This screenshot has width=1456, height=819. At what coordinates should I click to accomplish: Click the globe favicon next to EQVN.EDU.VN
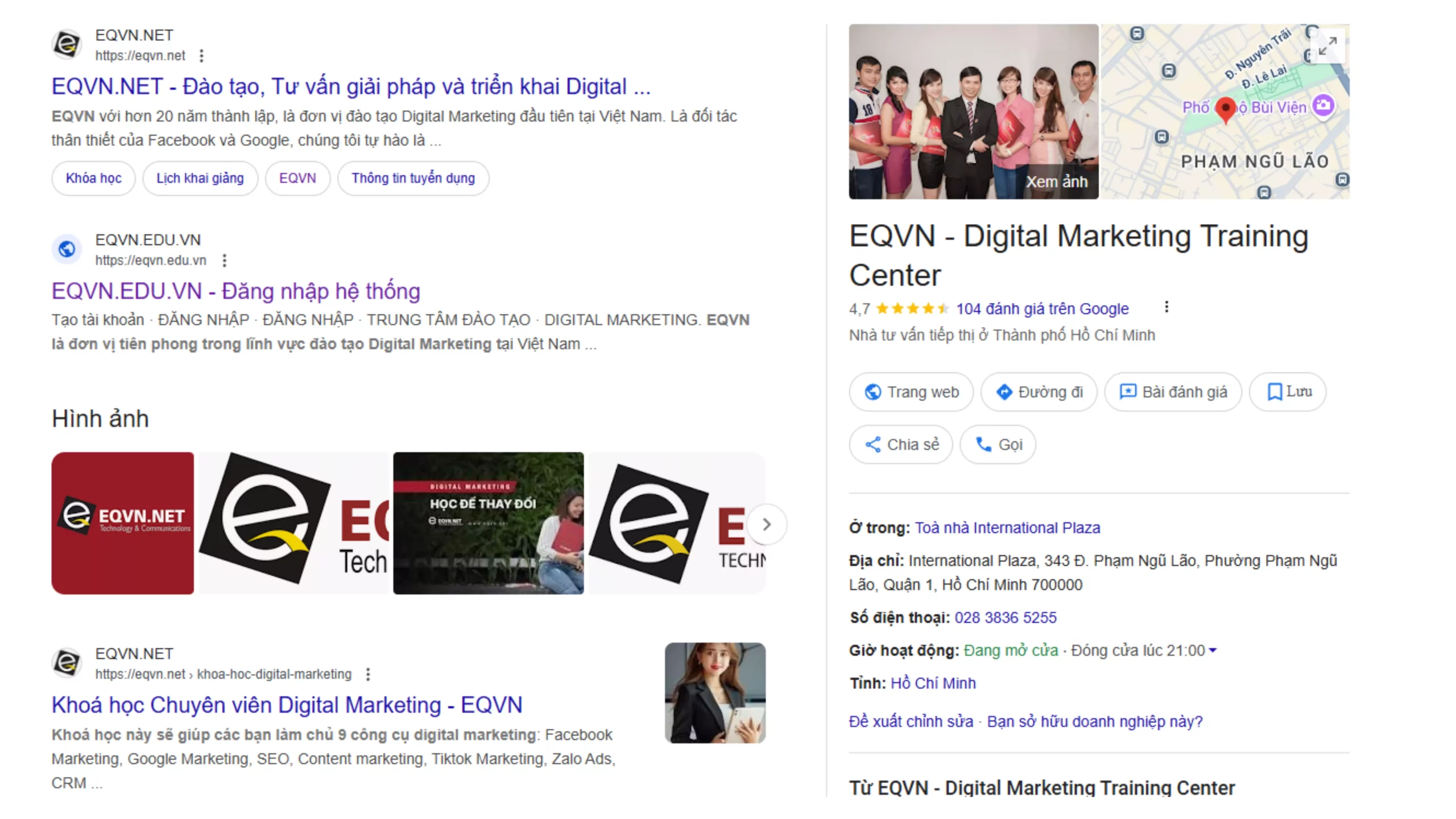tap(67, 248)
